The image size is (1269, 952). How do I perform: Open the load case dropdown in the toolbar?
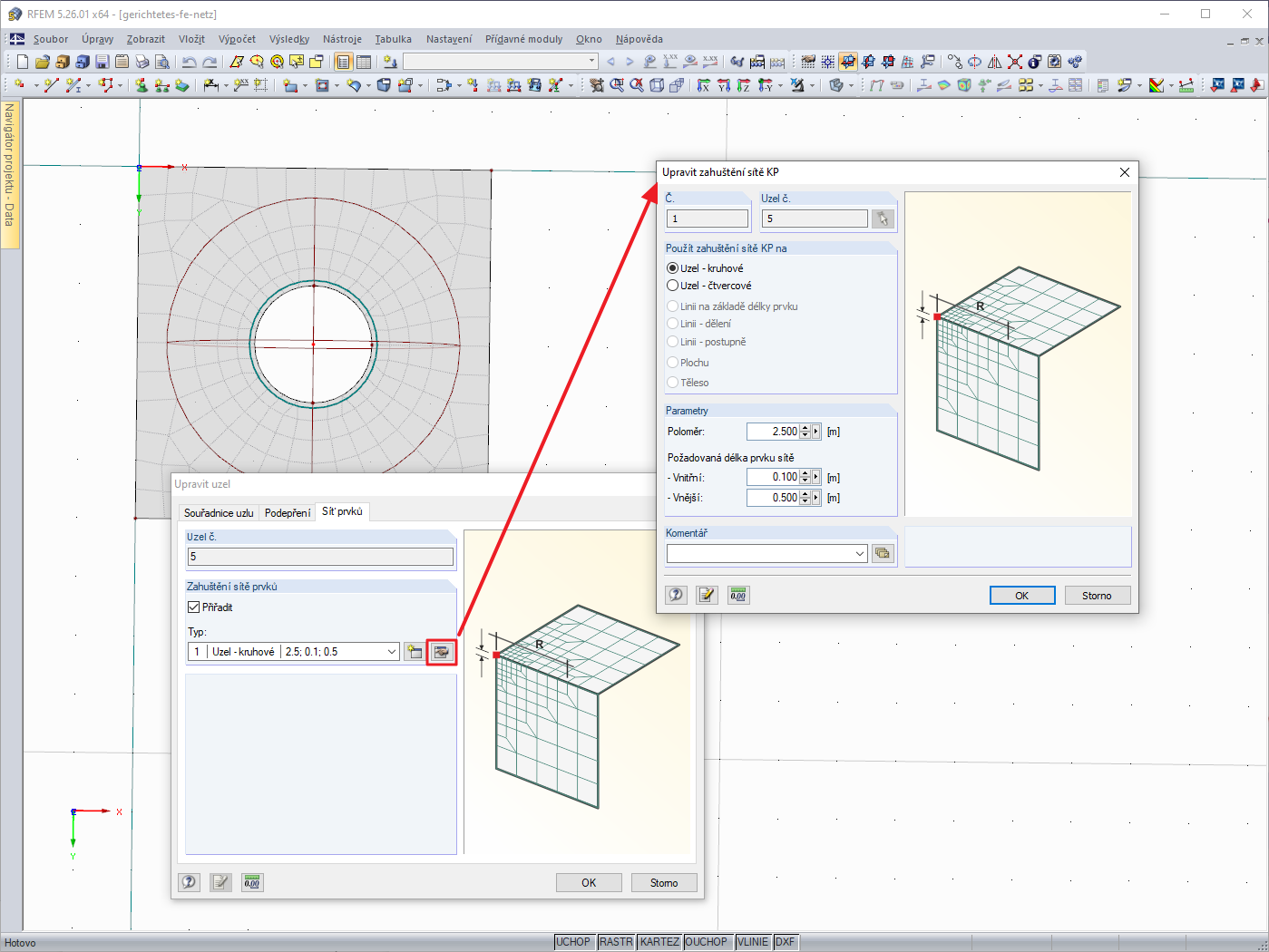(x=591, y=62)
